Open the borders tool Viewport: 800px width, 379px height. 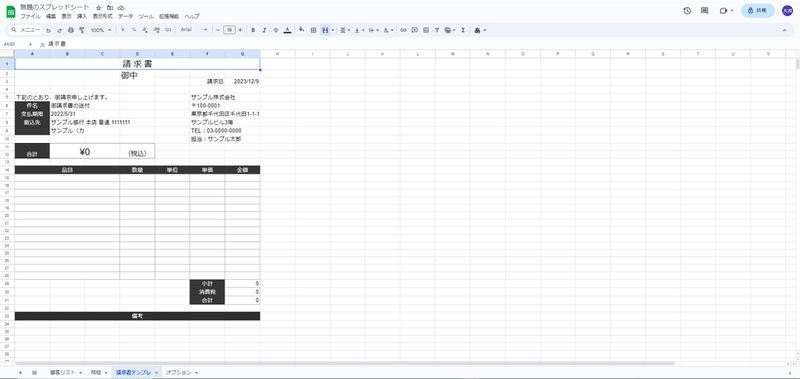[313, 30]
